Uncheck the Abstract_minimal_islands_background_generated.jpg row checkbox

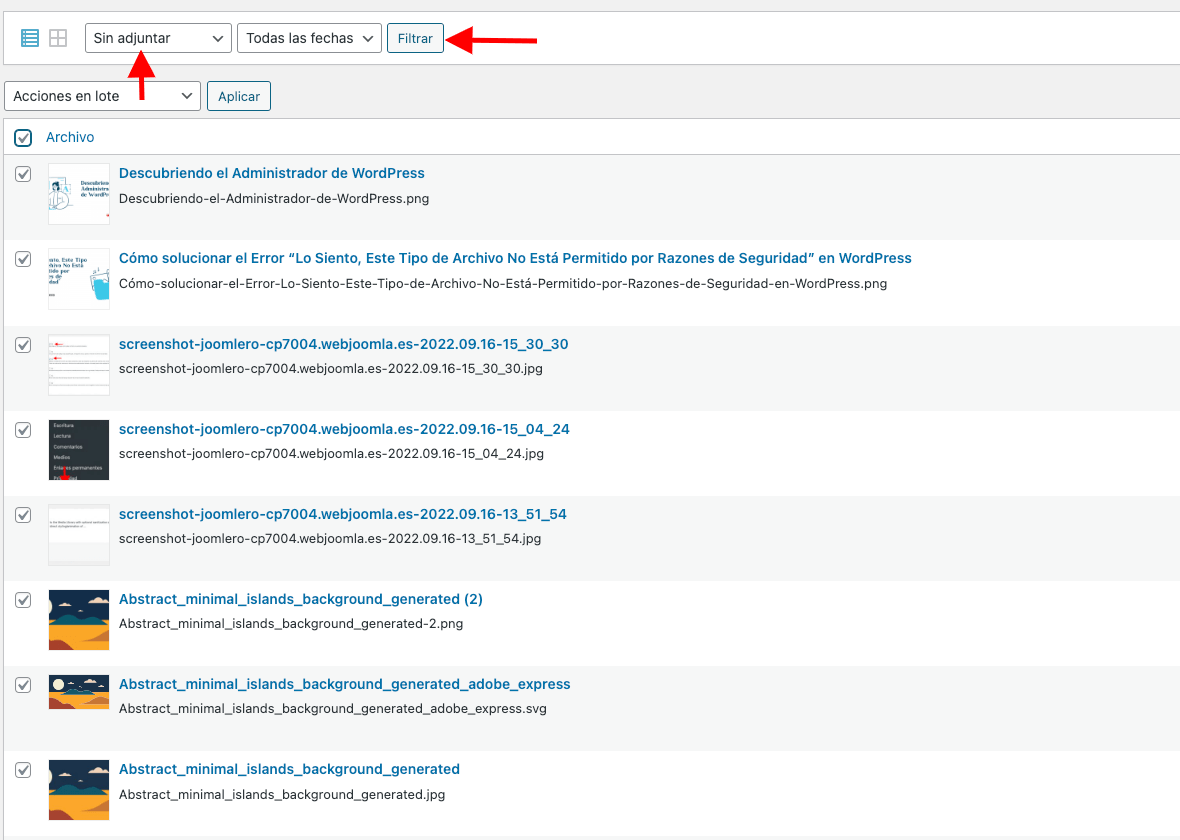(23, 770)
